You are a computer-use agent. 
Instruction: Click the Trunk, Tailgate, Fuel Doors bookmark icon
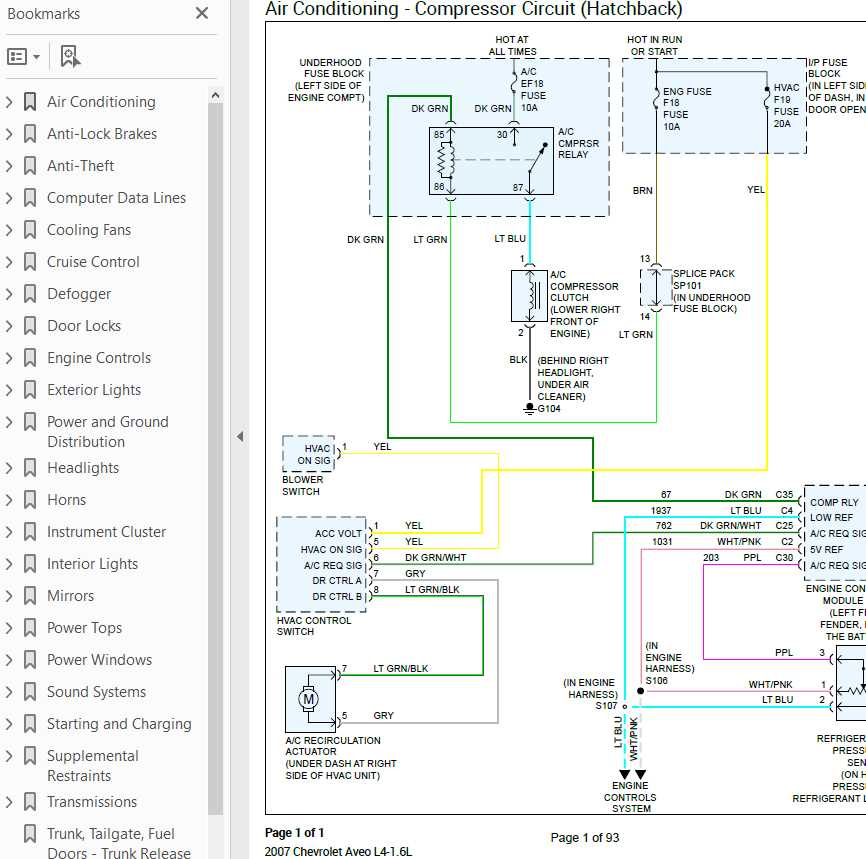click(x=30, y=835)
